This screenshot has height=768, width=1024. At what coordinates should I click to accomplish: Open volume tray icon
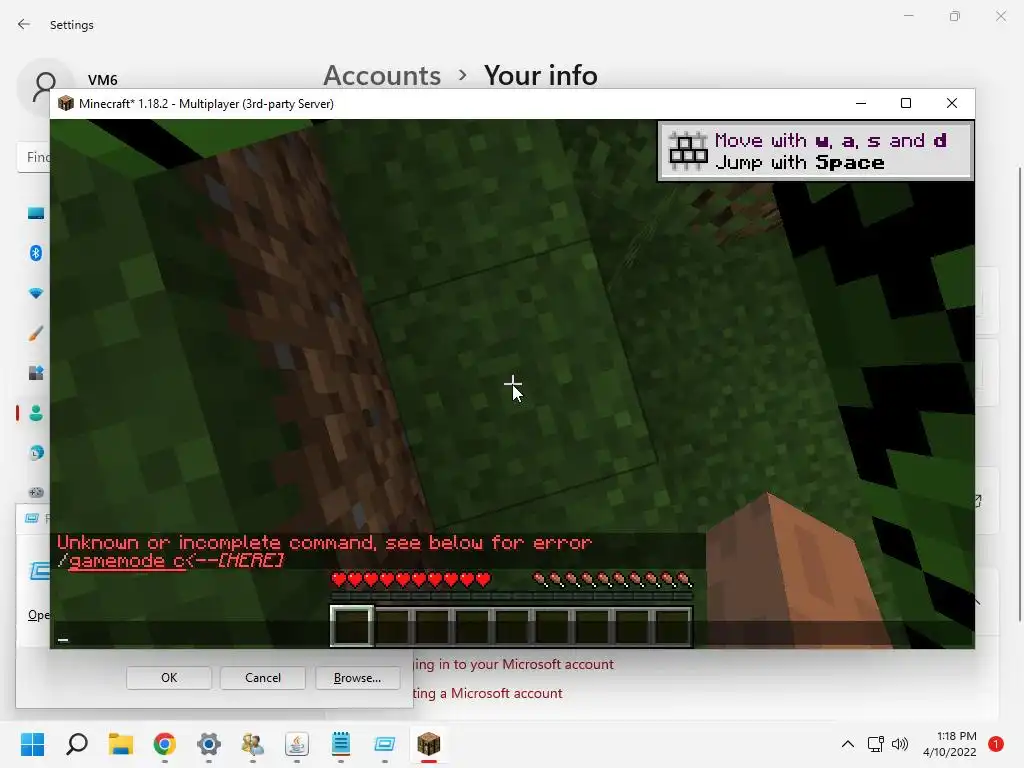point(900,744)
